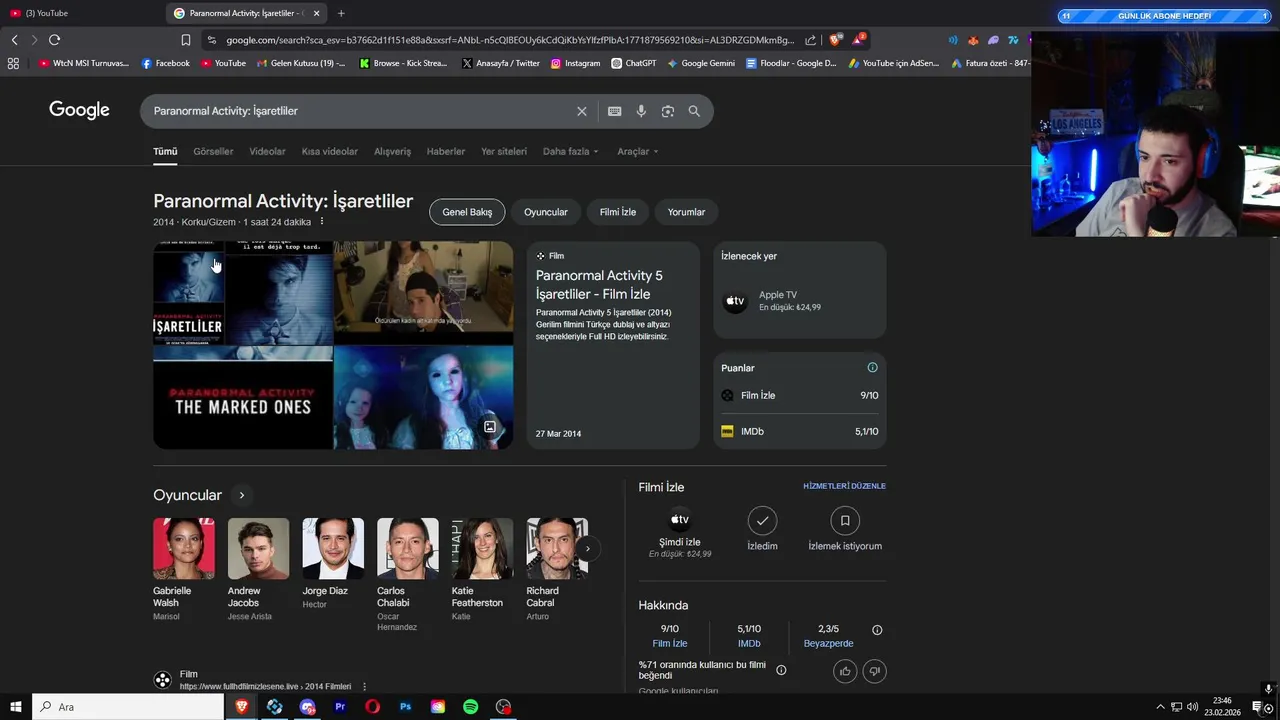Open Andrew Jacobs cast photo

[259, 548]
